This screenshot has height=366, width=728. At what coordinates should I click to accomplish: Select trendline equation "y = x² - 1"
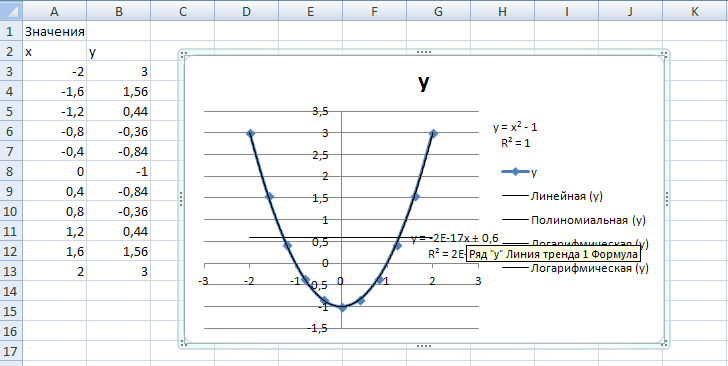point(515,127)
